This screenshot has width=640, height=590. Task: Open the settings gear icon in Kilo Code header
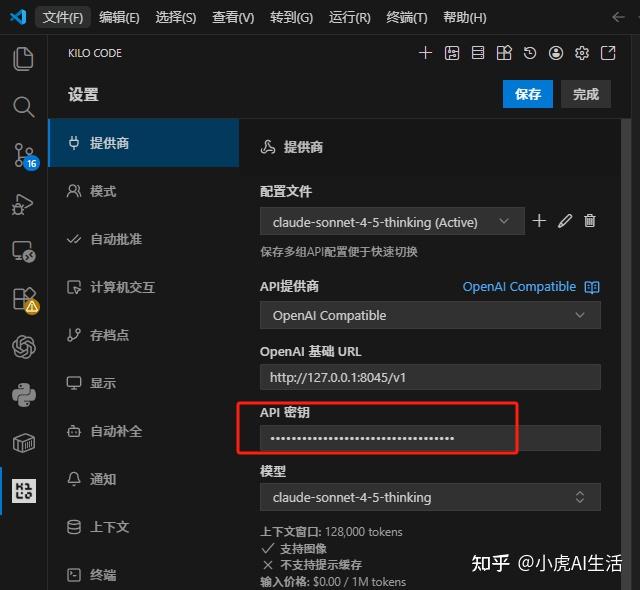pyautogui.click(x=582, y=53)
